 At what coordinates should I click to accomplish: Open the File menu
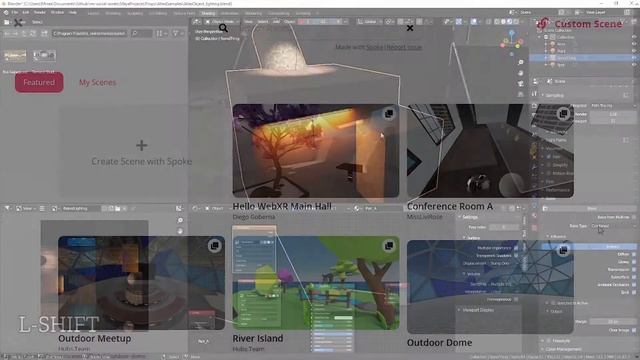tap(15, 13)
